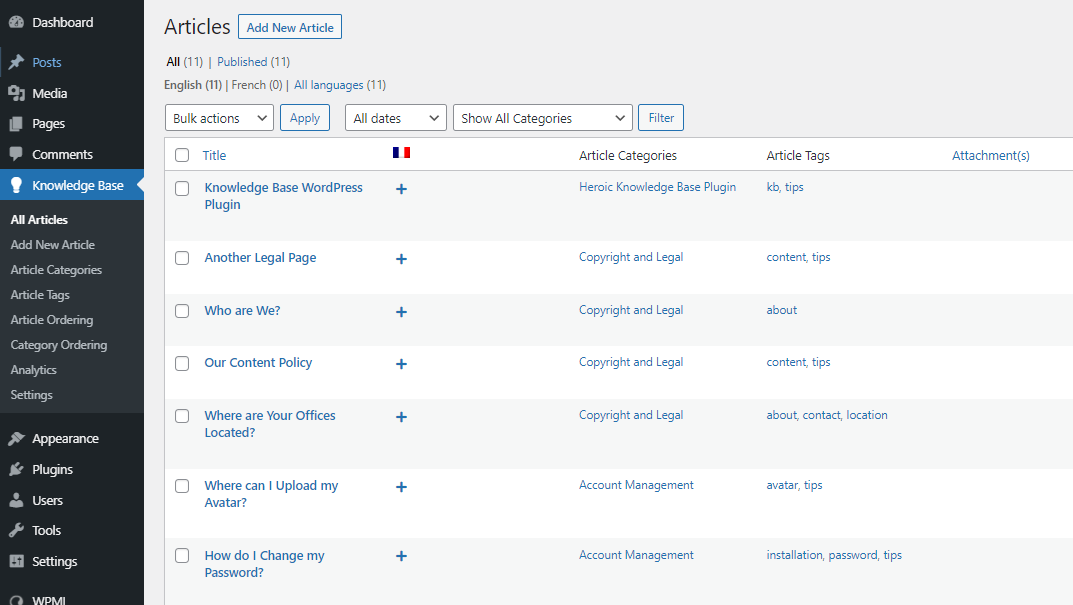Image resolution: width=1073 pixels, height=605 pixels.
Task: Click the French flag column header icon
Action: click(402, 152)
